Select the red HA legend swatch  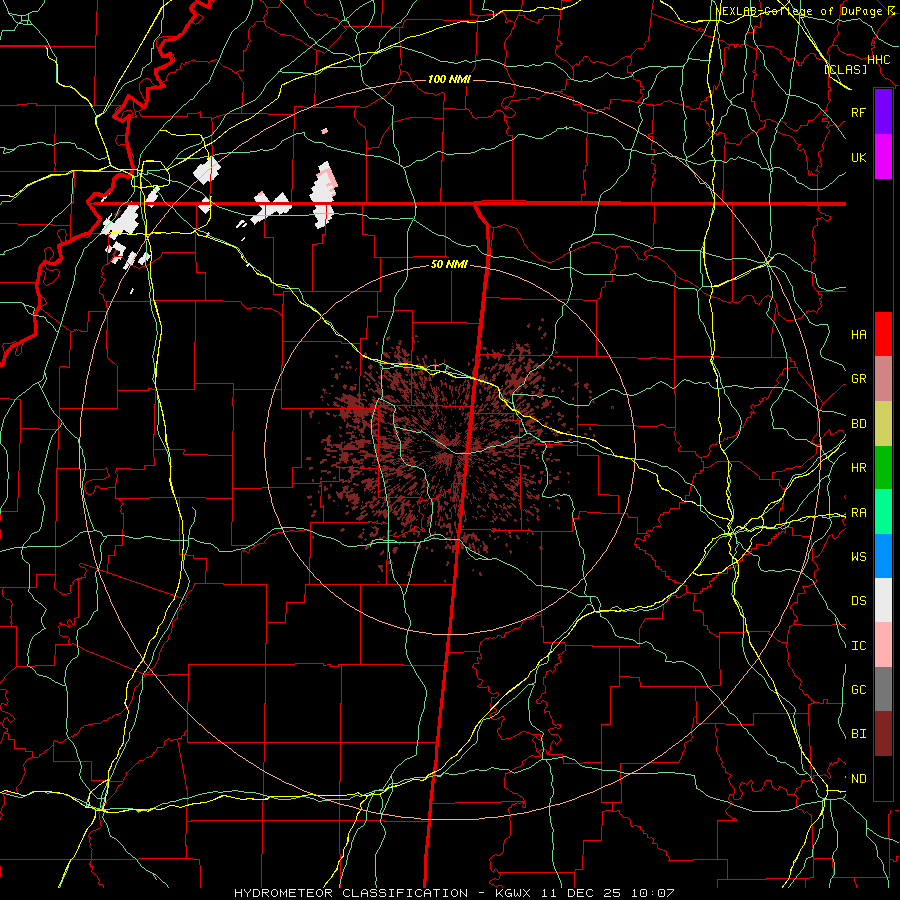click(x=883, y=334)
